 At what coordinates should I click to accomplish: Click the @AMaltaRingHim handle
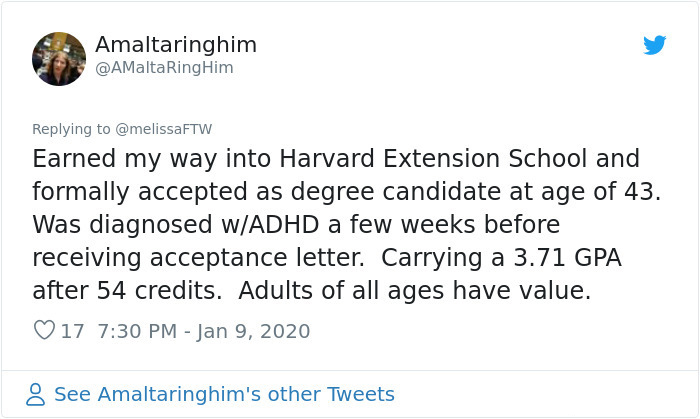click(x=163, y=67)
